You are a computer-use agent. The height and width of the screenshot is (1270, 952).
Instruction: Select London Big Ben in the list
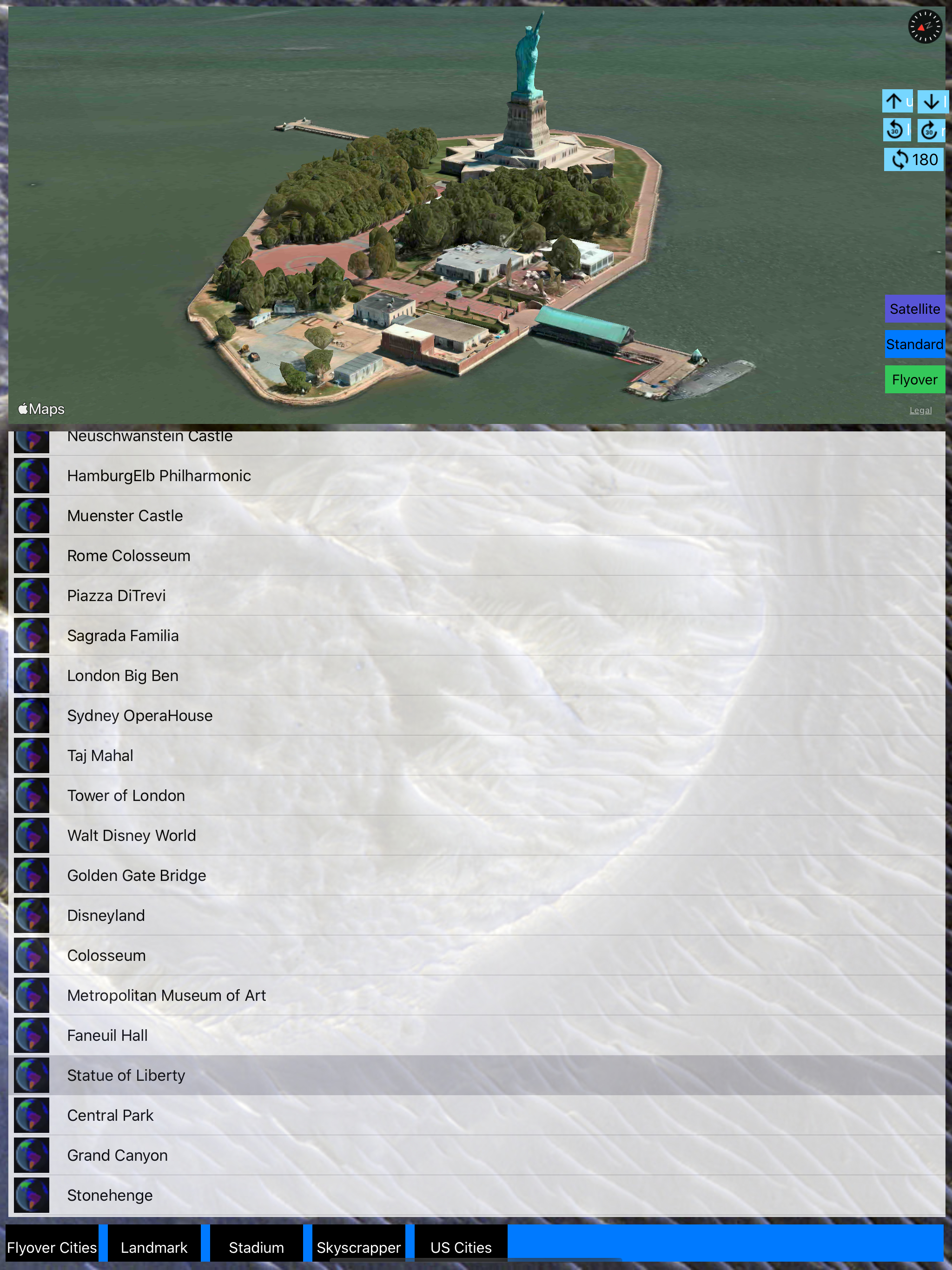[476, 676]
